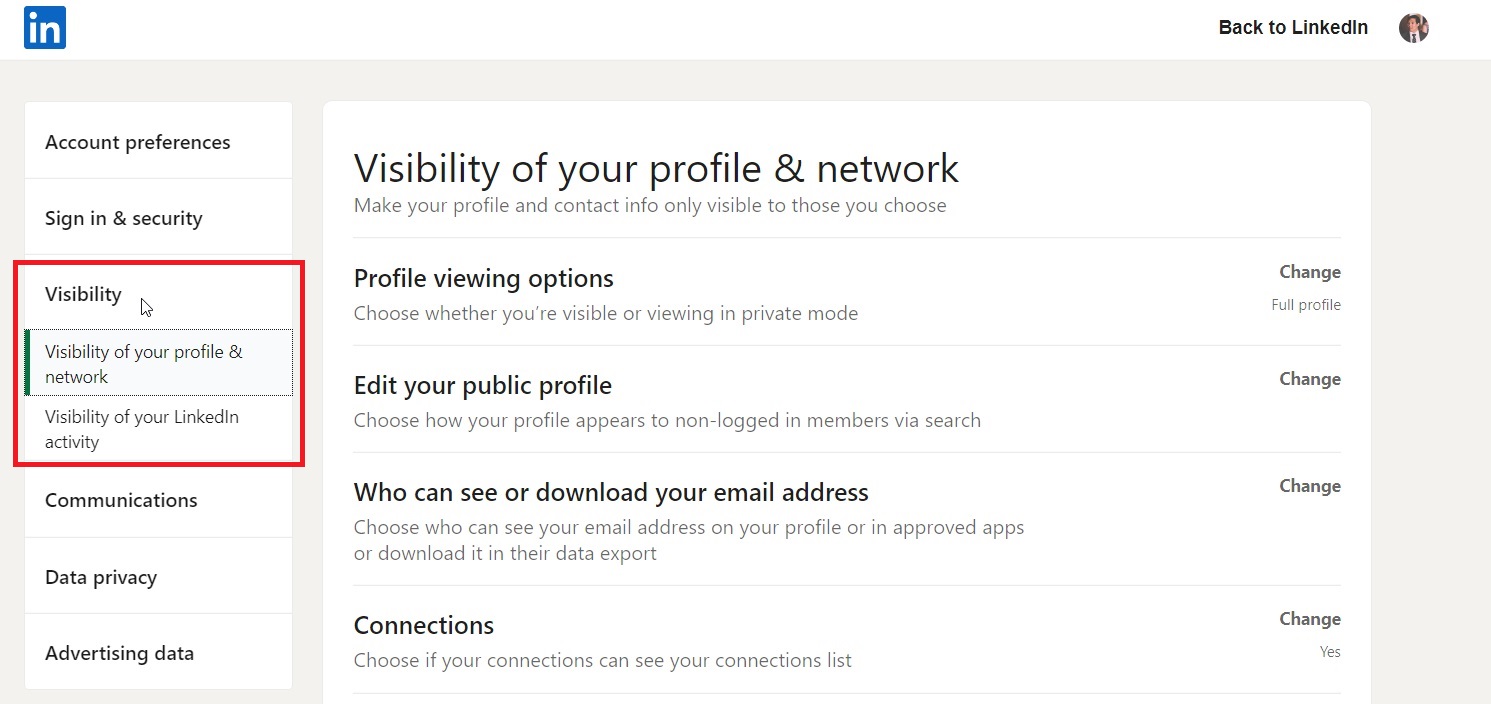
Task: Click Change for Profile viewing options
Action: pos(1309,272)
